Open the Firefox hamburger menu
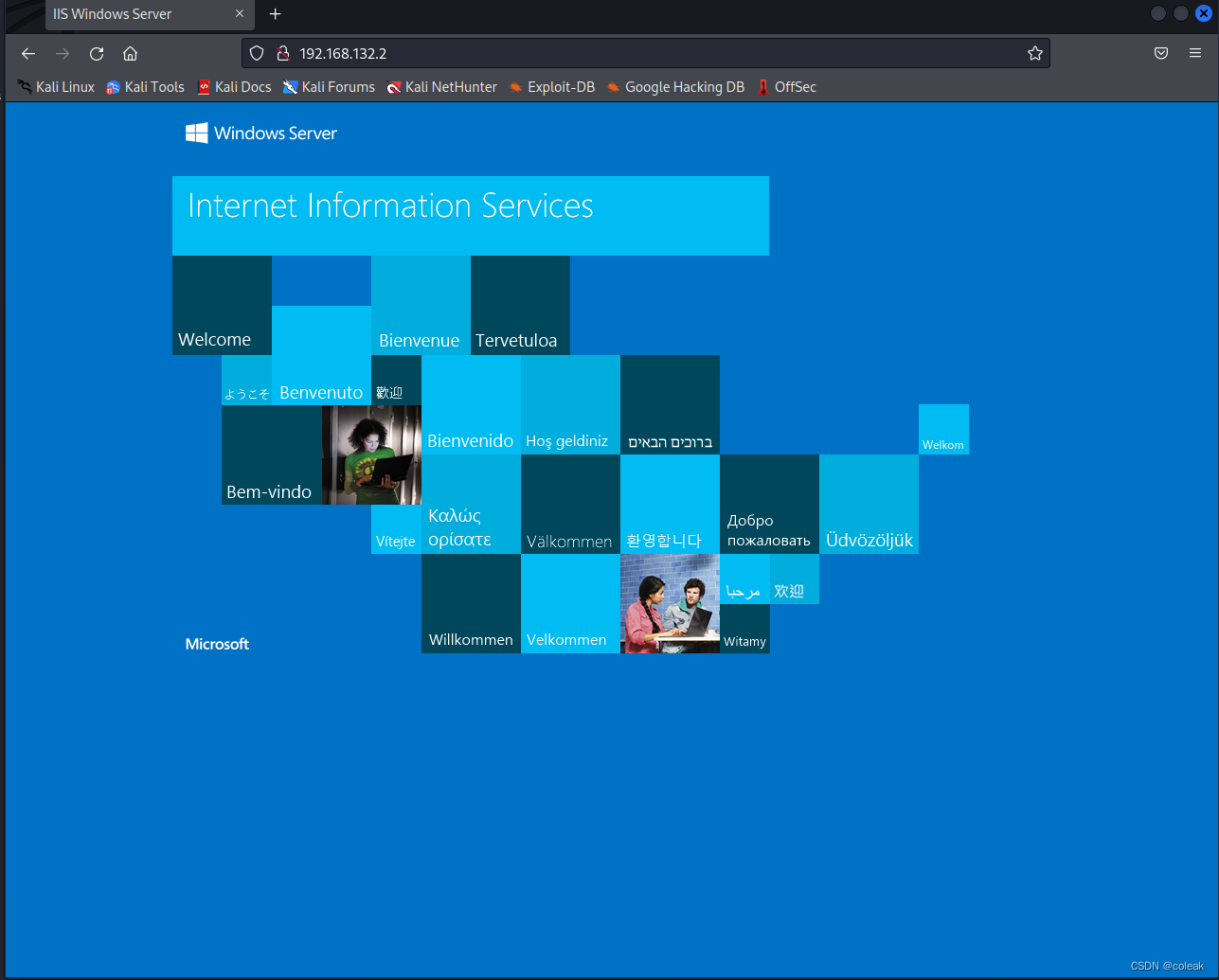 pyautogui.click(x=1195, y=54)
